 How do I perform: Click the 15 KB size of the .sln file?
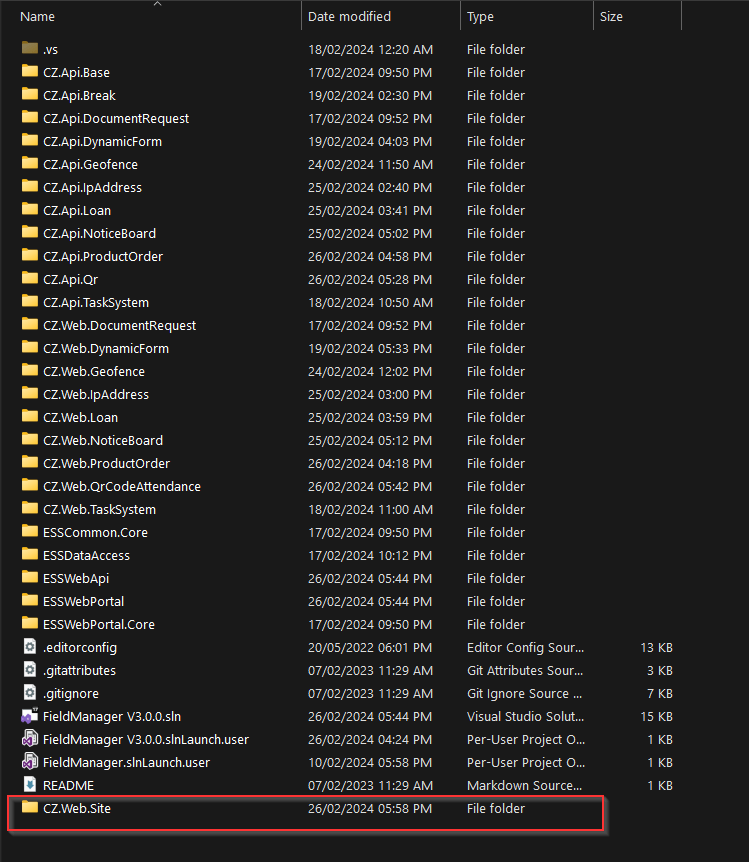pyautogui.click(x=657, y=716)
